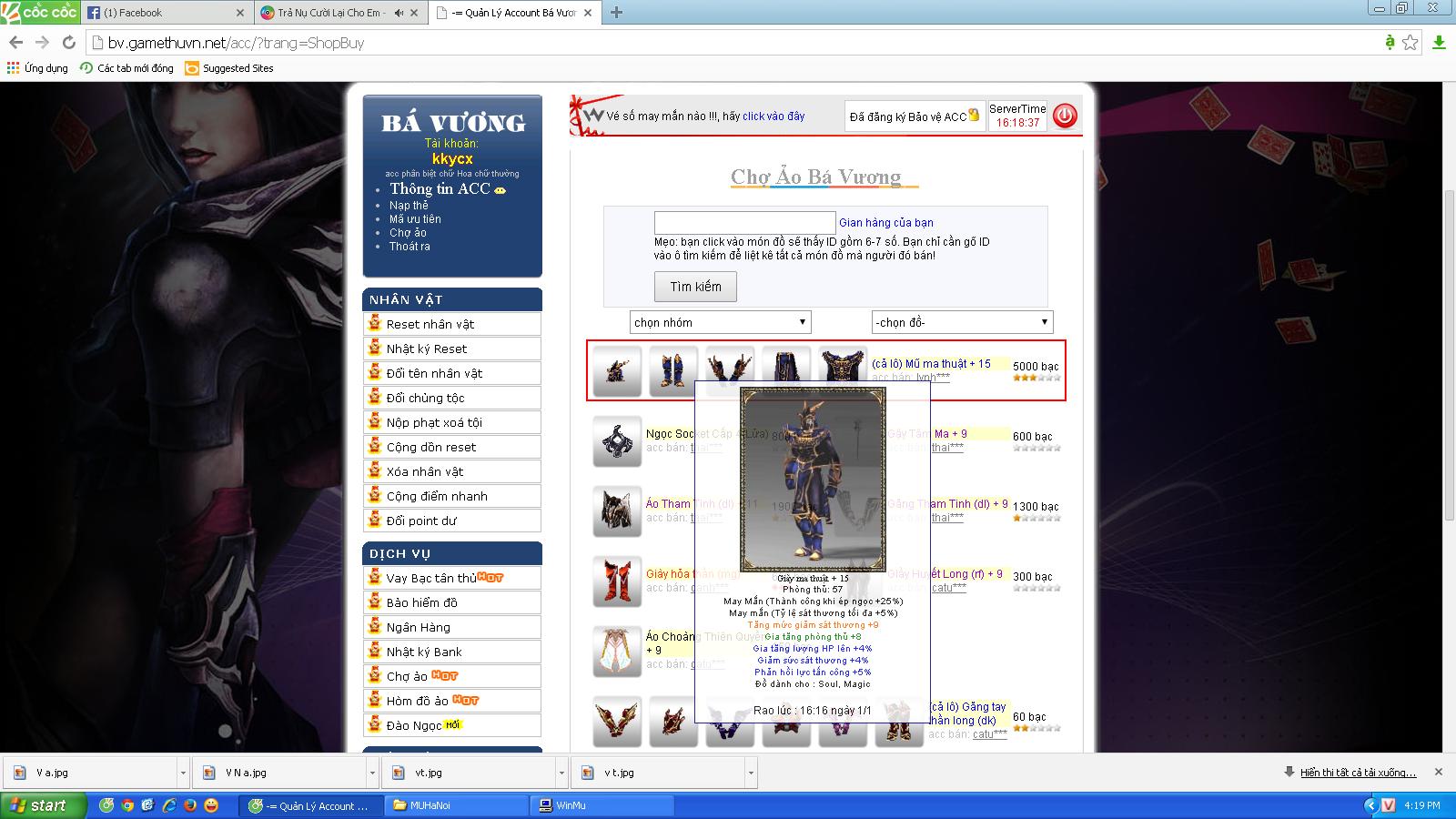
Task: Open the Áo Choàng Thiên Quyền cape icon
Action: click(617, 651)
